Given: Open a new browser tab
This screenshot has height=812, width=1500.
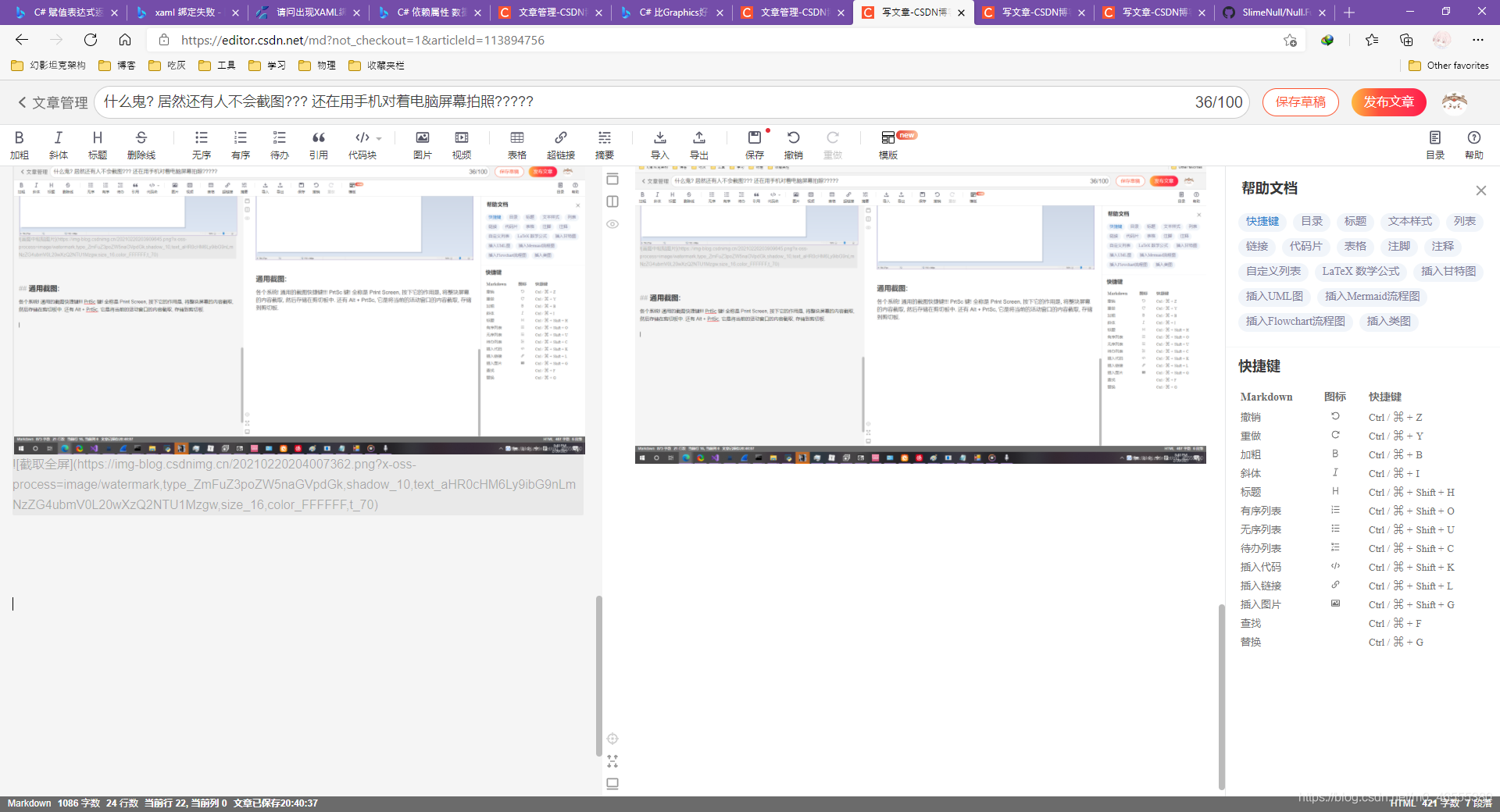Looking at the screenshot, I should tap(1349, 12).
